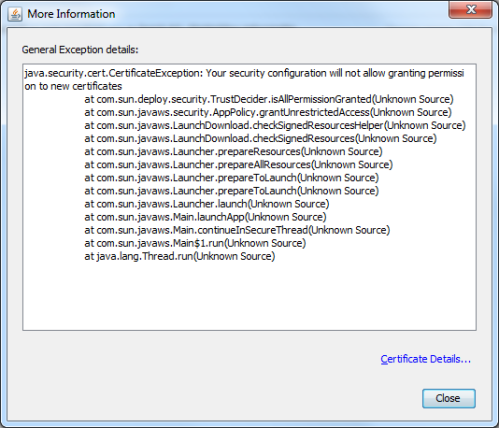The height and width of the screenshot is (428, 499).
Task: Click the 'on to new certificates' line
Action: pos(73,86)
